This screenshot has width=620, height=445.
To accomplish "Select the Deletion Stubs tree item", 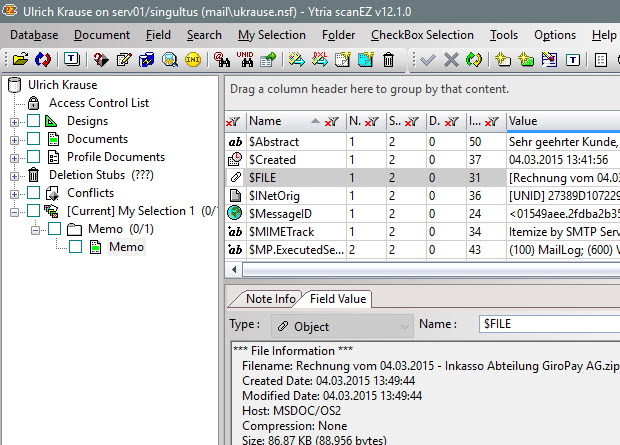I will tap(101, 175).
